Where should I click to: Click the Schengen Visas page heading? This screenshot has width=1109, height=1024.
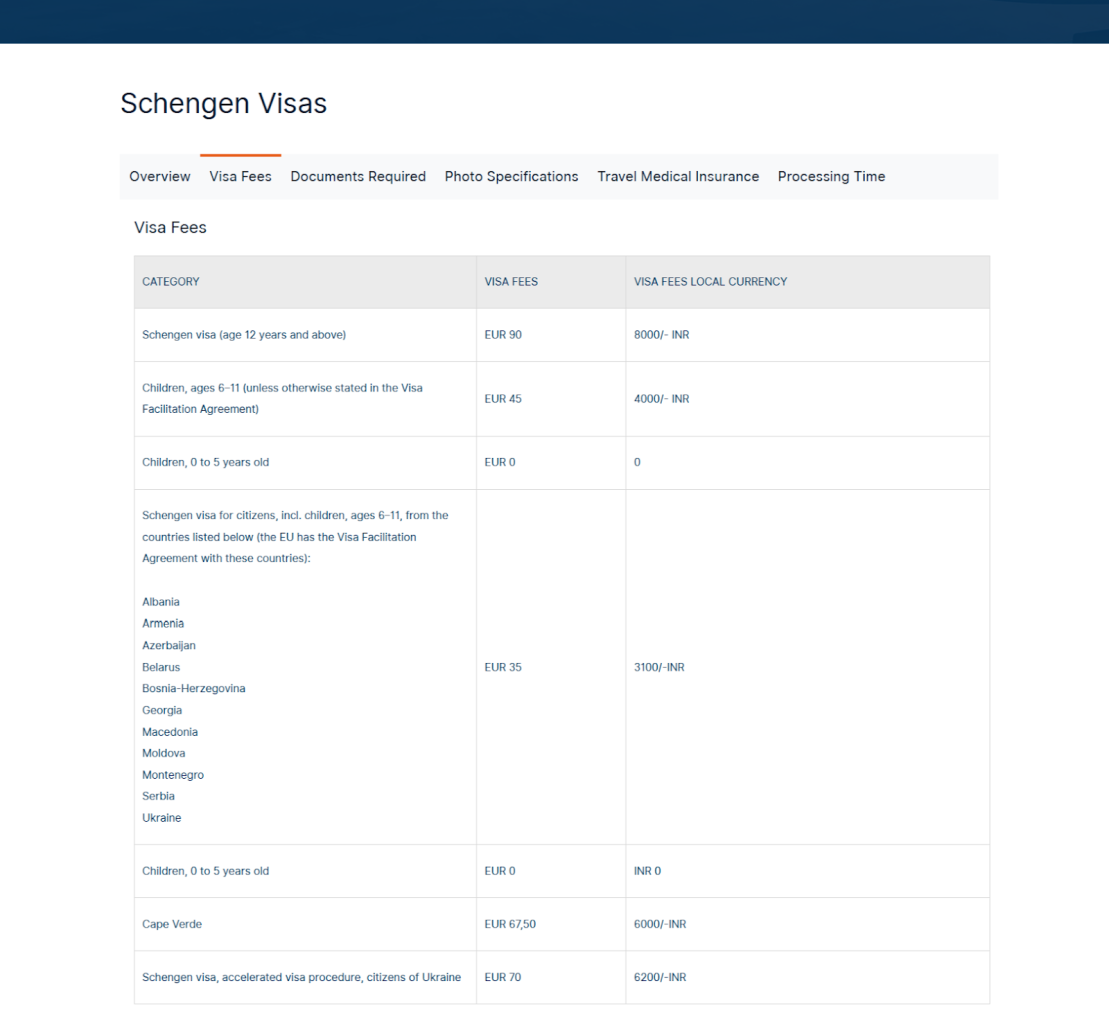(223, 103)
